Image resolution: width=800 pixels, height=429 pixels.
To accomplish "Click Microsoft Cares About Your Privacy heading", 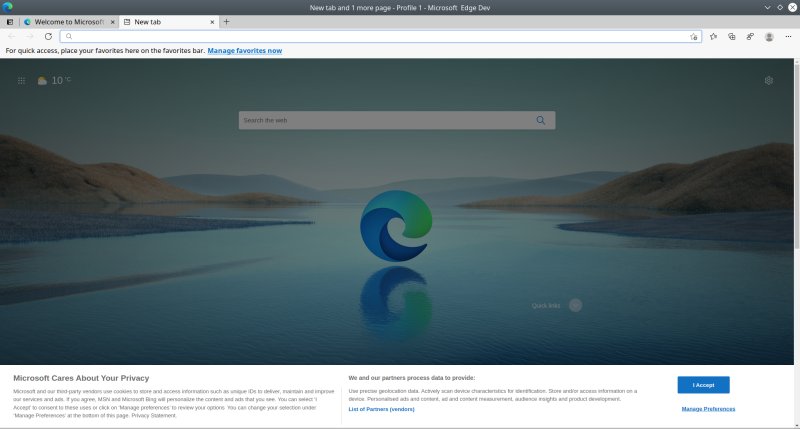I will tap(81, 378).
